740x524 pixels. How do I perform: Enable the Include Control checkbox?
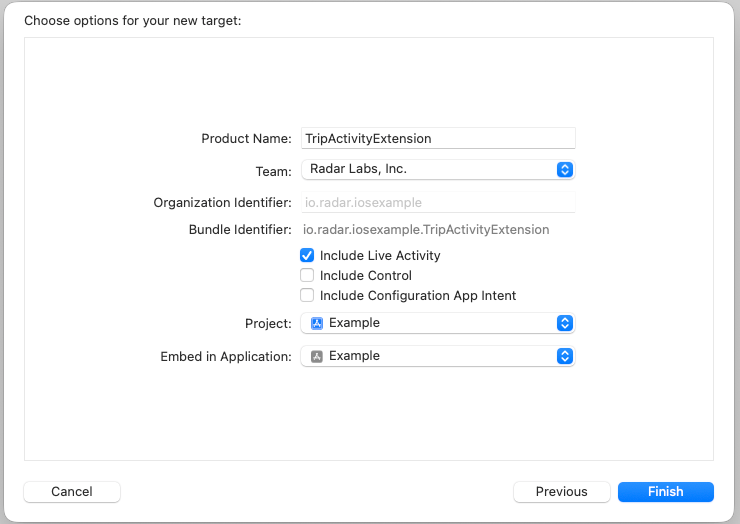click(307, 275)
